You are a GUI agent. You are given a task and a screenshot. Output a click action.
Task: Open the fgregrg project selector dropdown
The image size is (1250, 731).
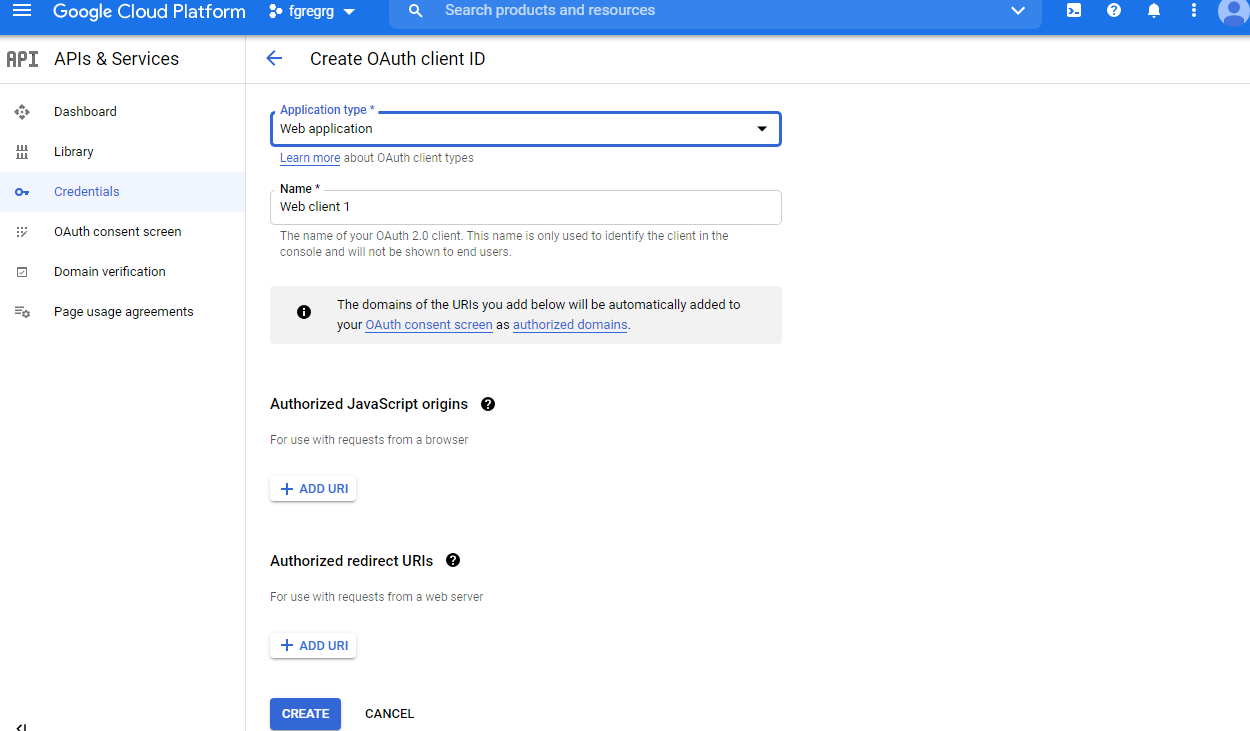[x=312, y=12]
